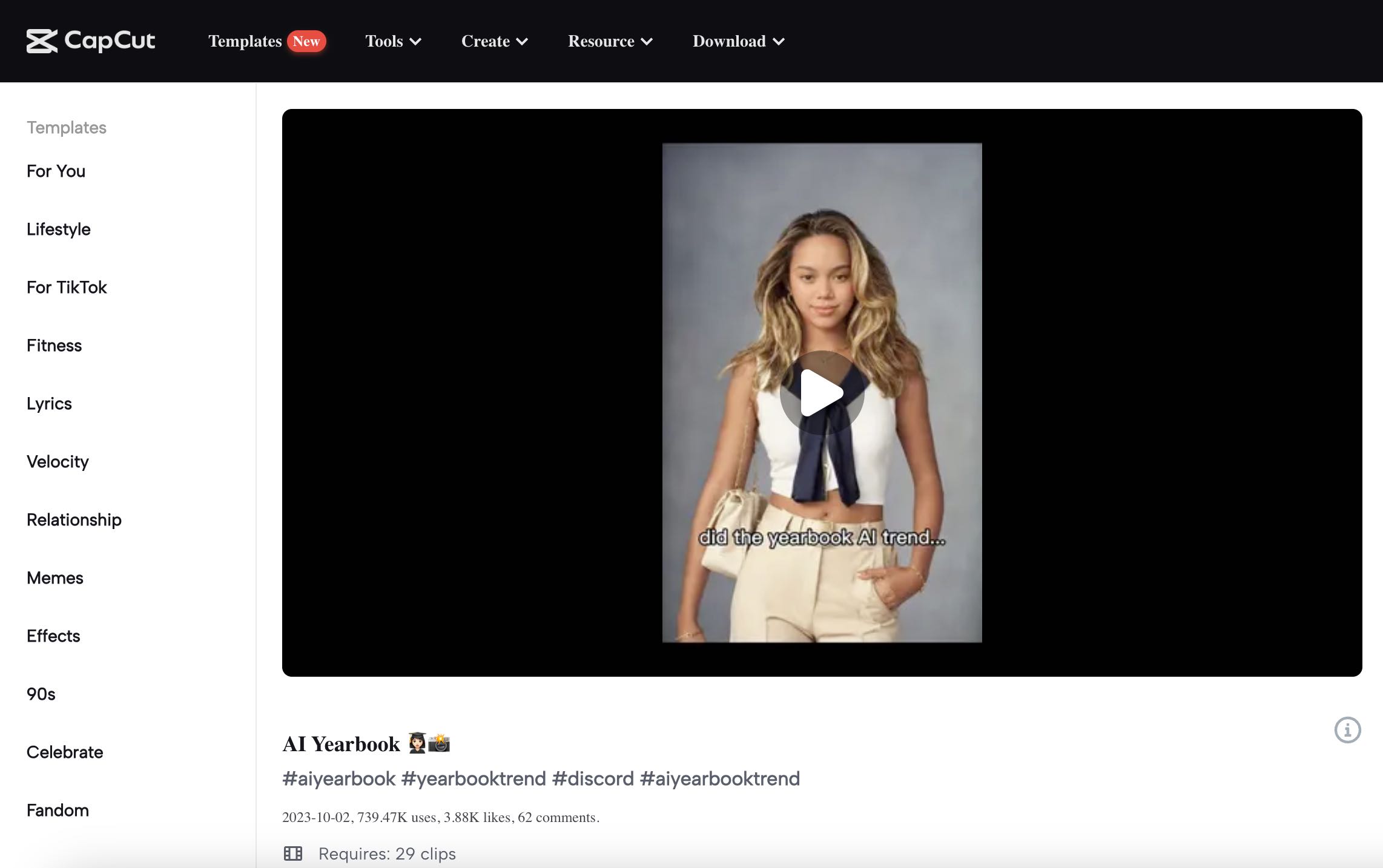Open the For TikTok templates category
This screenshot has height=868, width=1383.
click(67, 288)
